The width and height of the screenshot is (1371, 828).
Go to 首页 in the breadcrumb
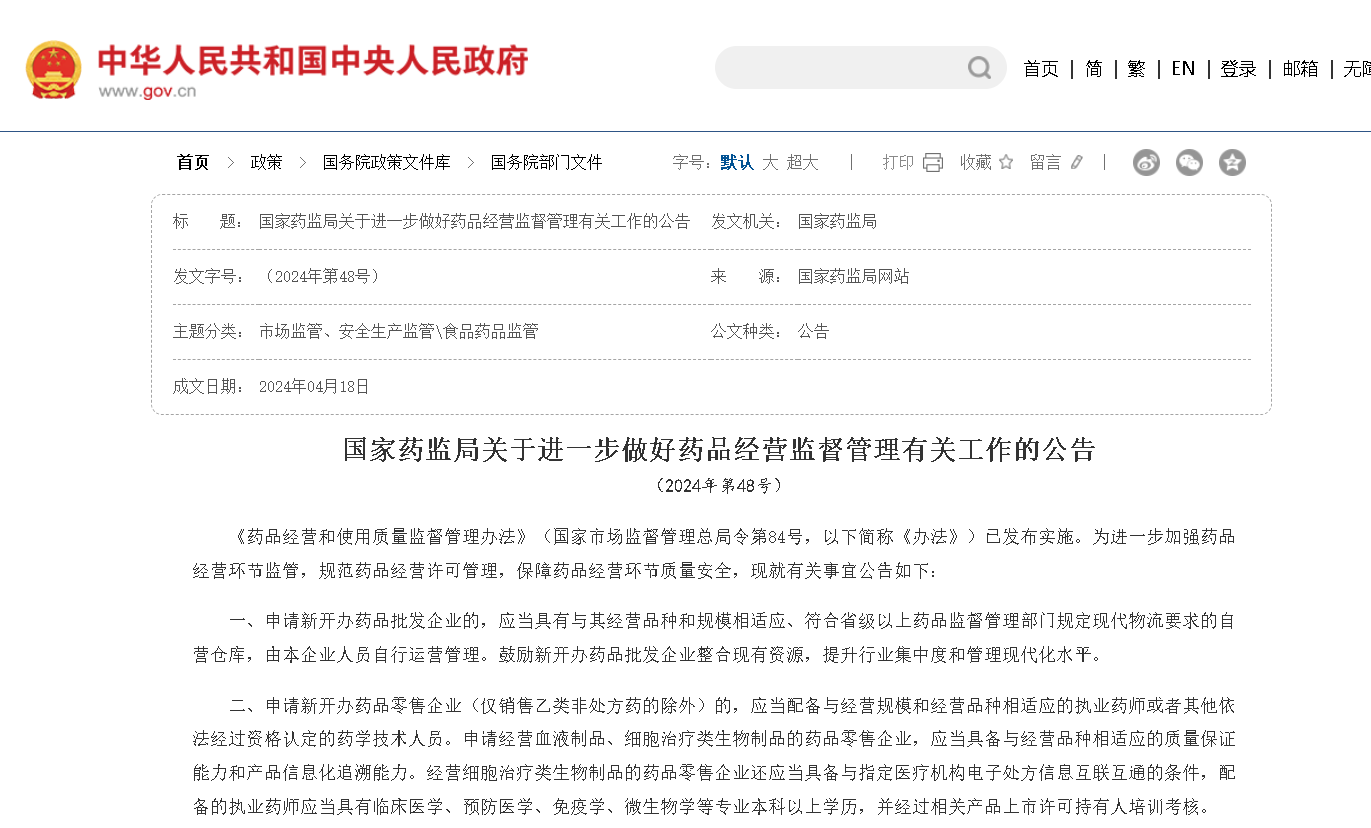[193, 162]
